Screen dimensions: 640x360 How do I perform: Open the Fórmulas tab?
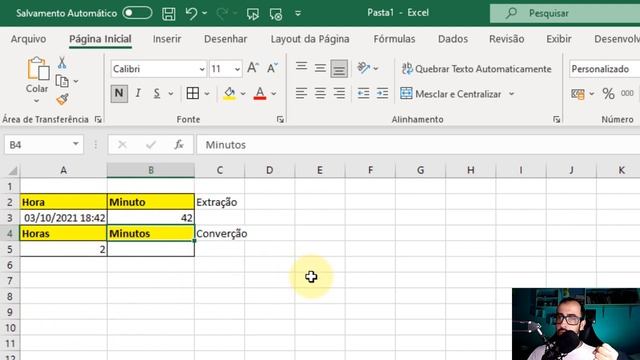[x=394, y=39]
